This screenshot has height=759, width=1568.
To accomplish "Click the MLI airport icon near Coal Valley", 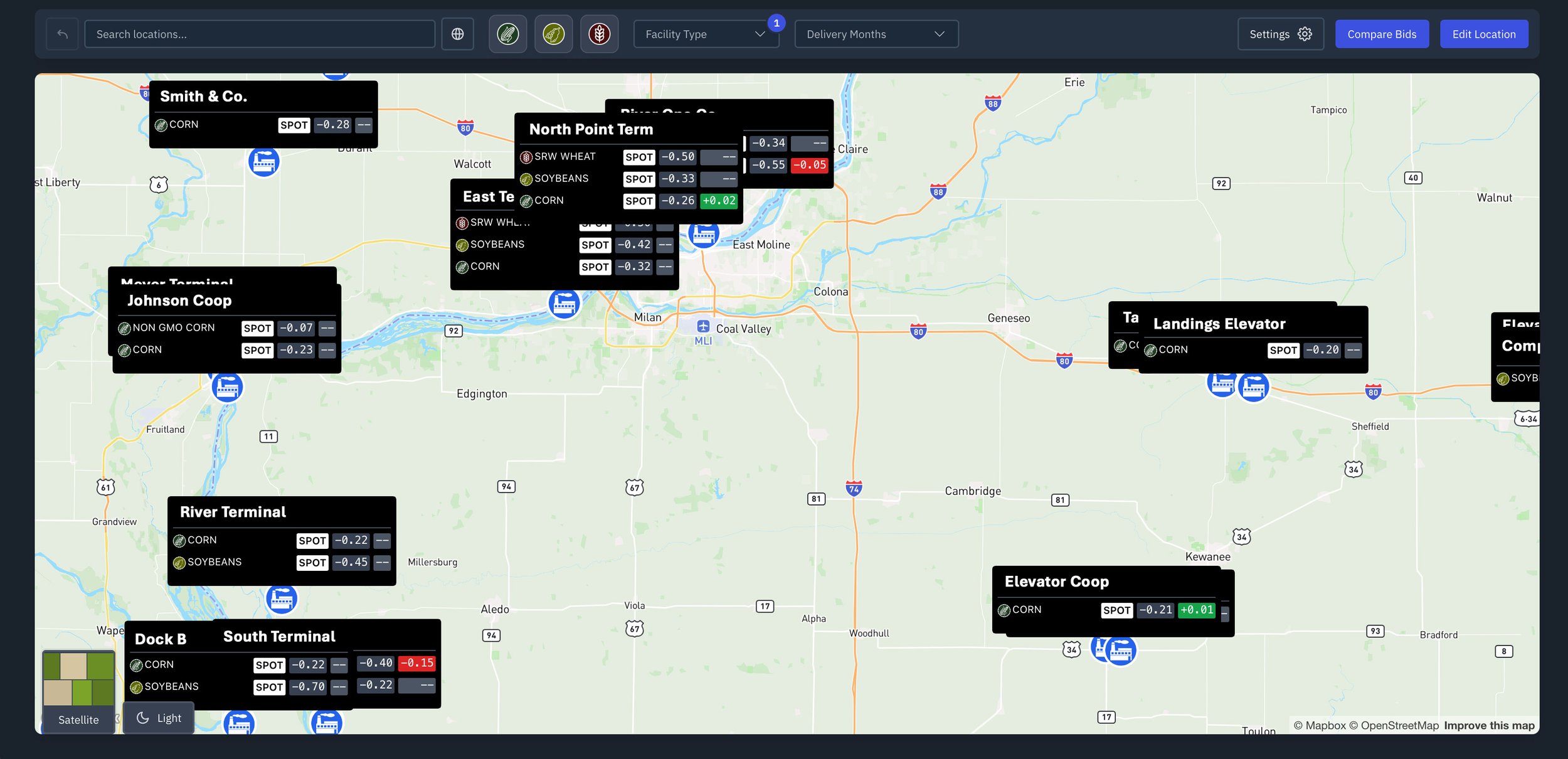I will tap(703, 326).
